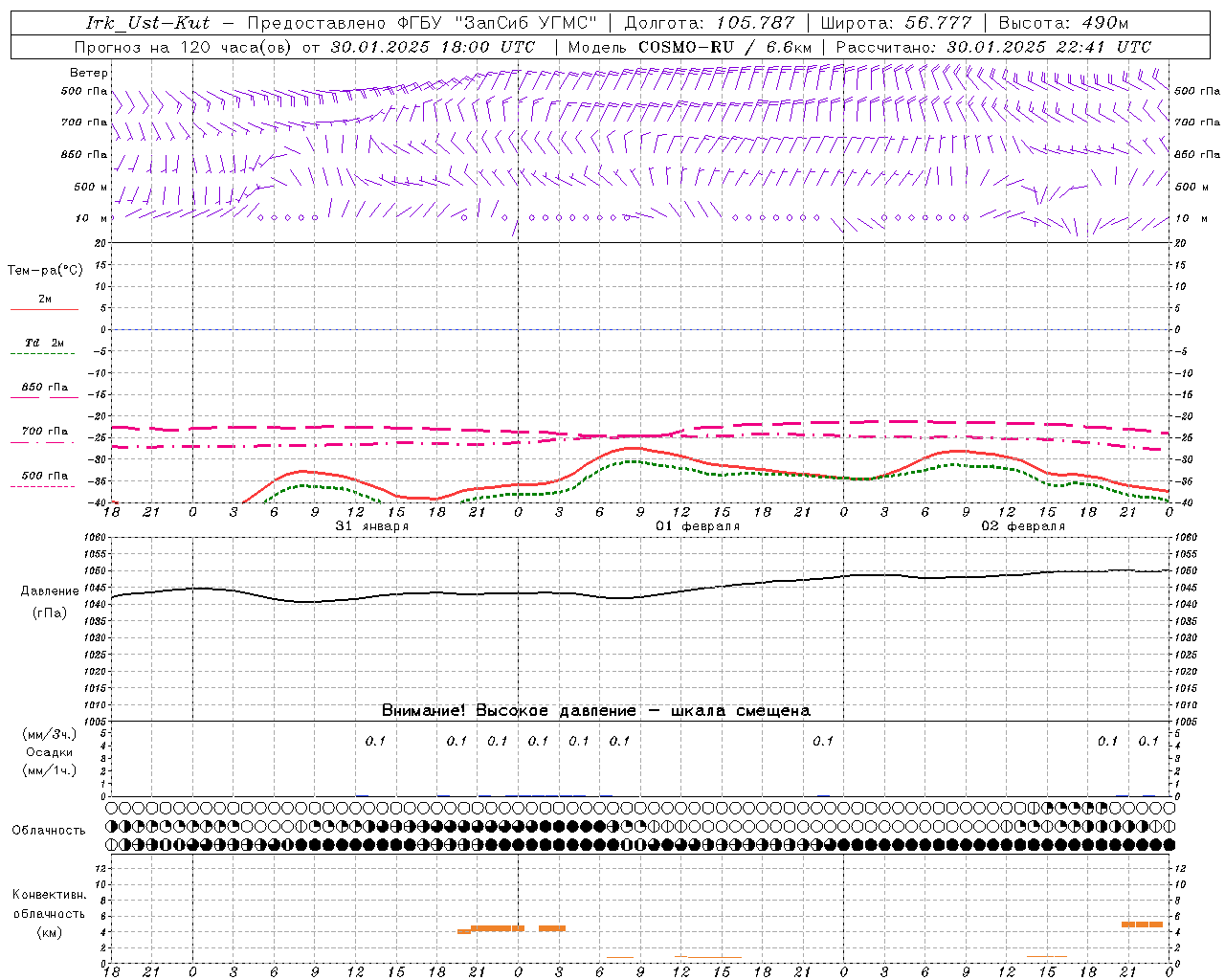Click the Долгота: 105.787 value
The image size is (1225, 980).
709,23
